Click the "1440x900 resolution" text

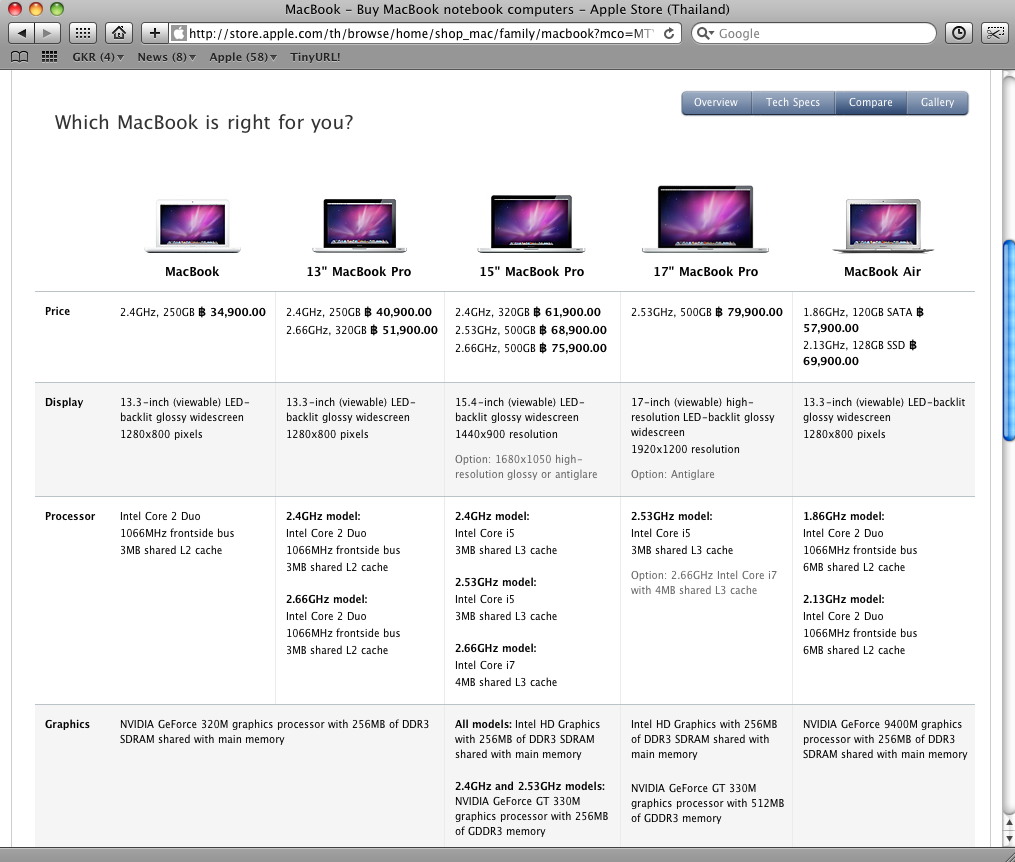[x=506, y=434]
